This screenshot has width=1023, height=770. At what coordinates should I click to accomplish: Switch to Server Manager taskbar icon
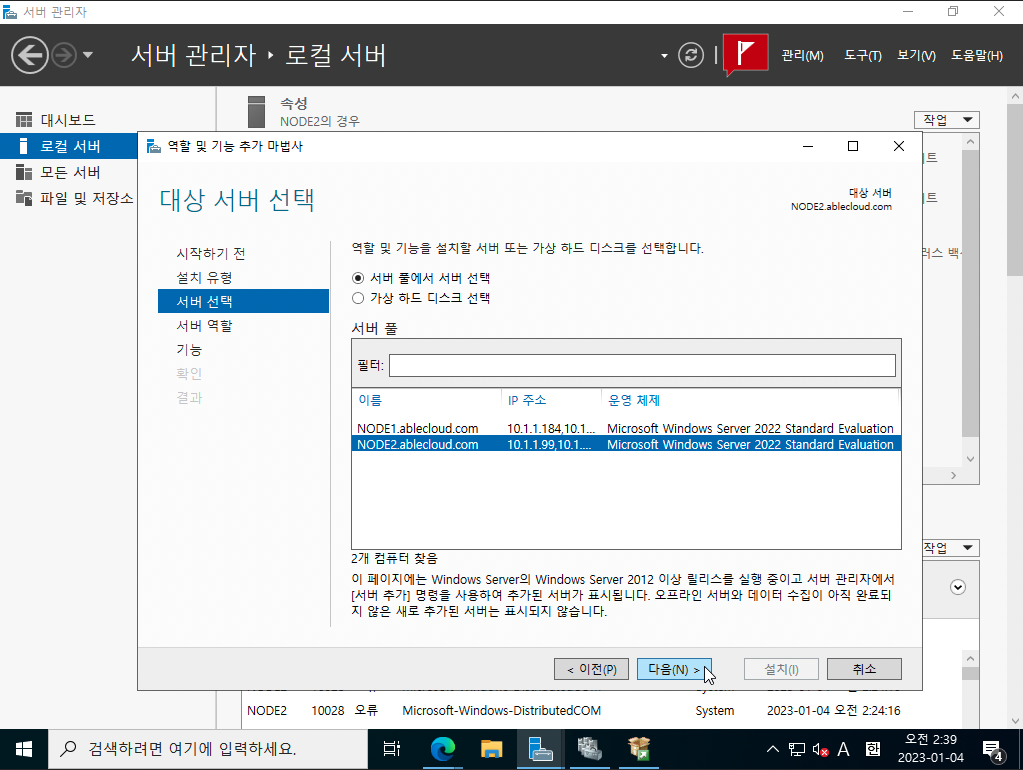coord(541,749)
